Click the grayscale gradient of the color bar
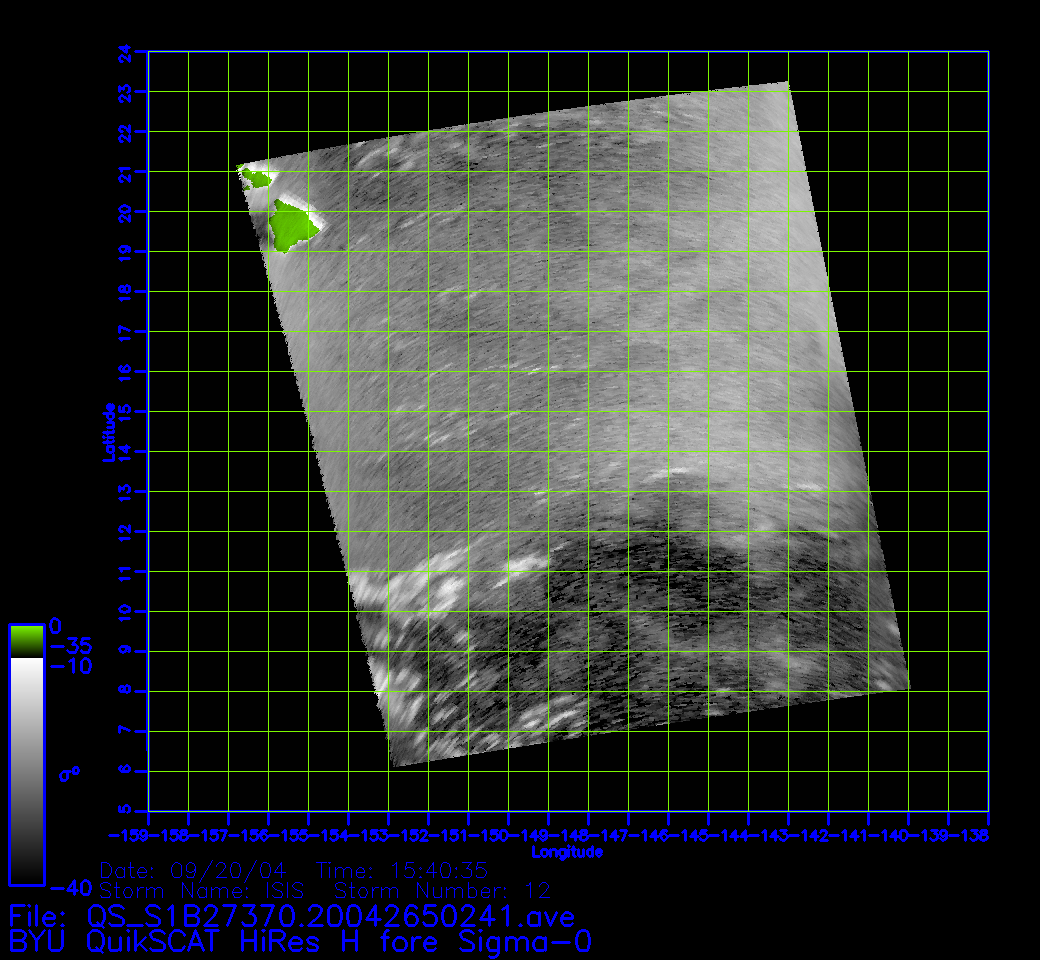The height and width of the screenshot is (960, 1040). 26,770
